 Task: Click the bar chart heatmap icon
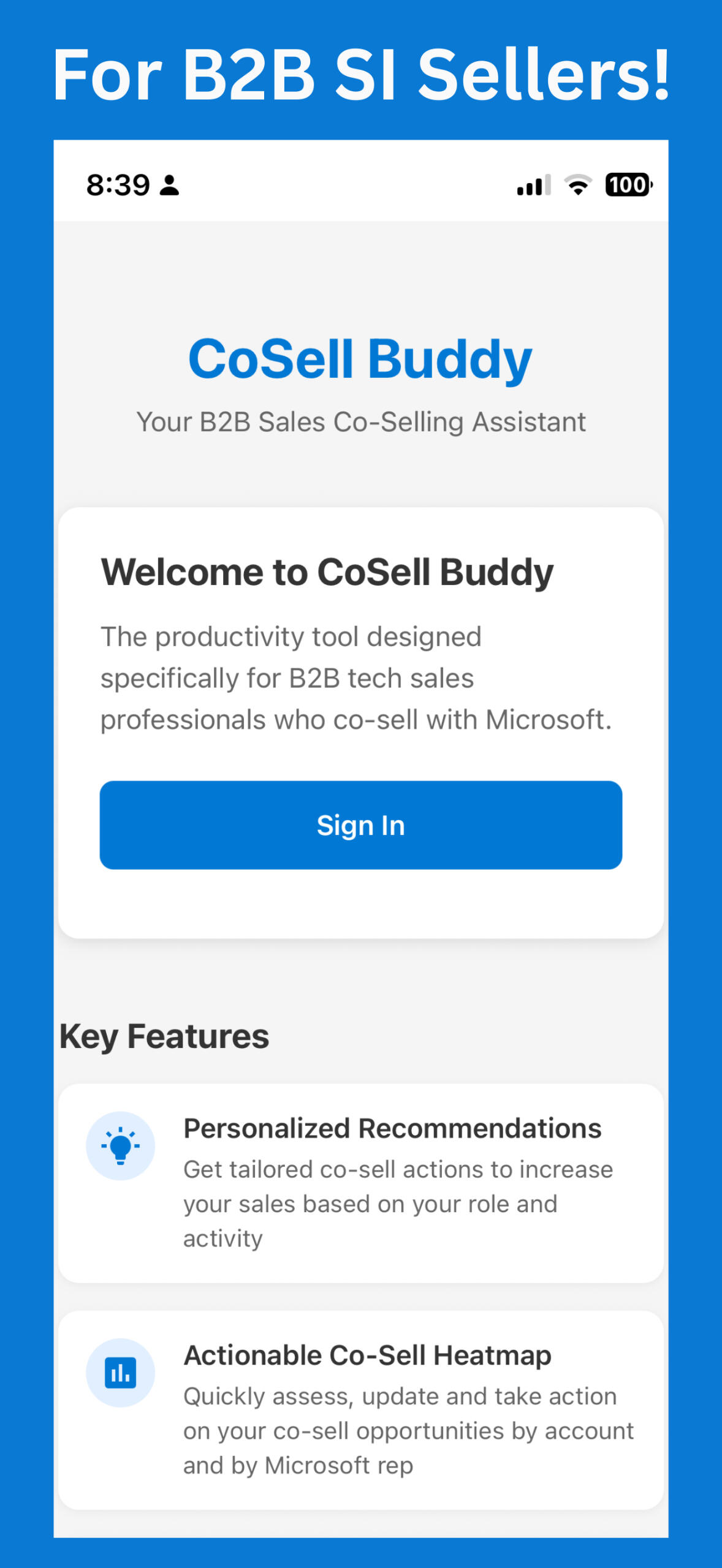pos(120,1372)
